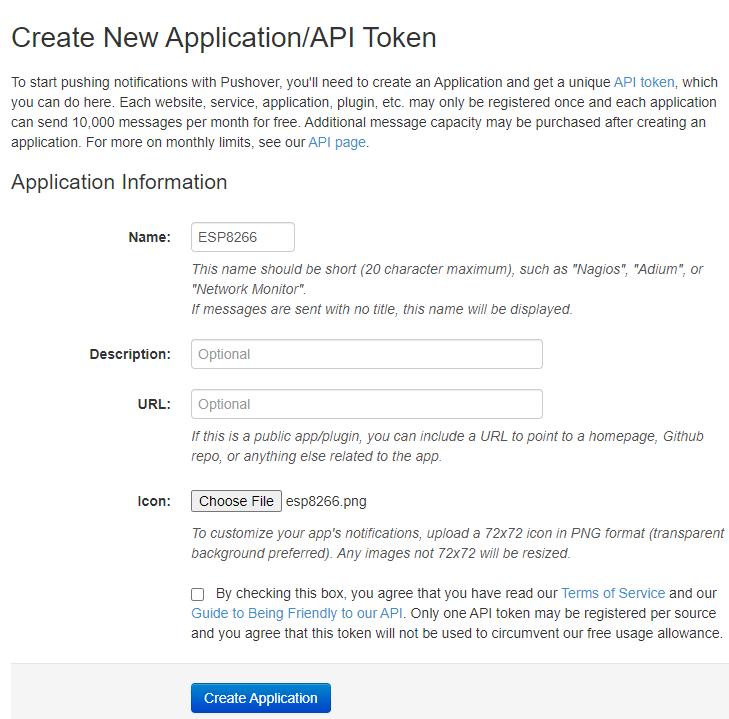Open the API token link
Viewport: 729px width, 719px height.
pos(644,82)
